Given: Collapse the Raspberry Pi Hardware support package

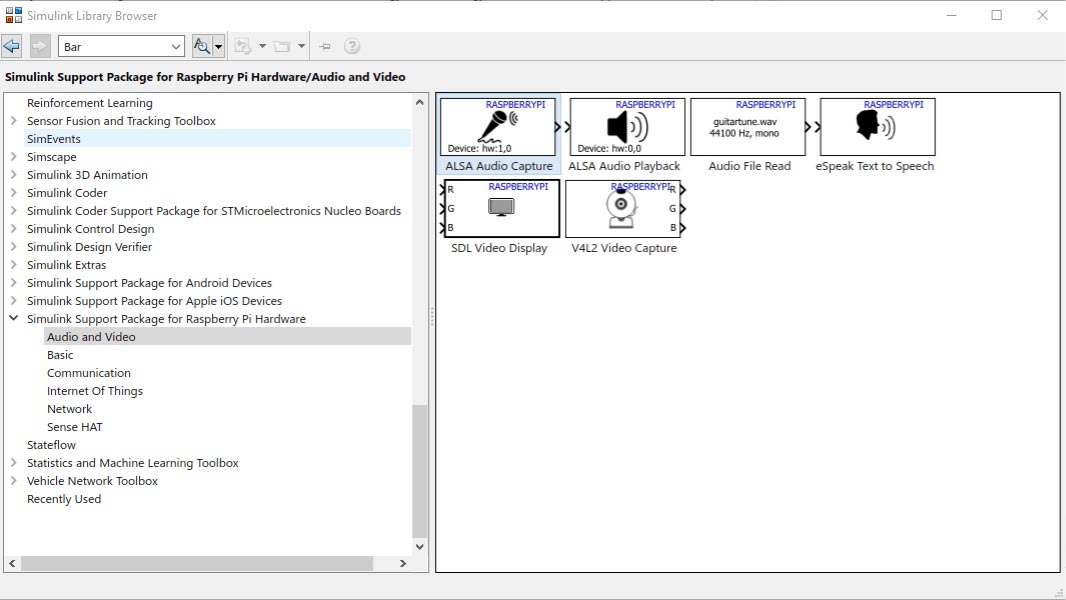Looking at the screenshot, I should coord(13,319).
